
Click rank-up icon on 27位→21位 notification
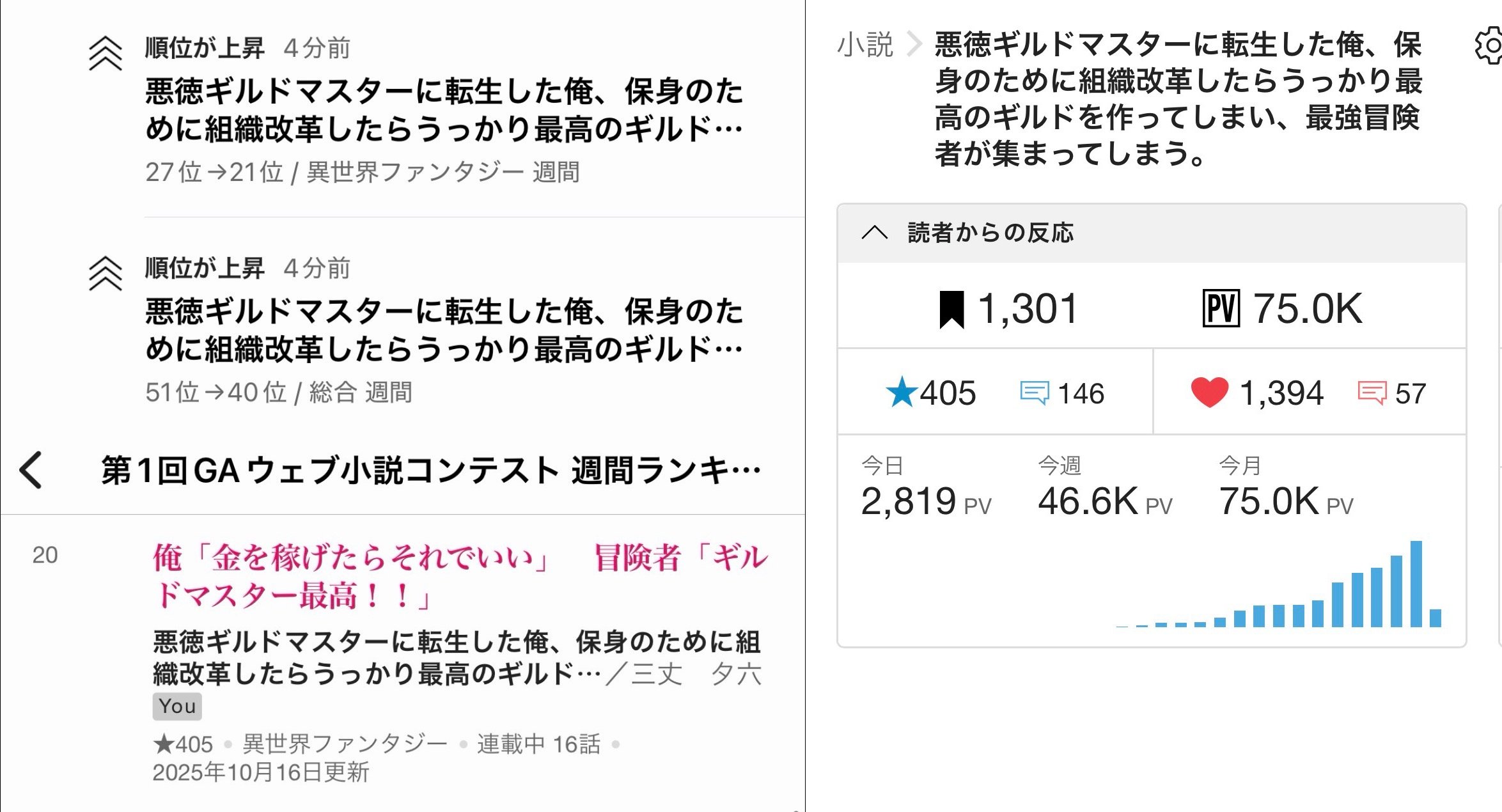coord(106,54)
